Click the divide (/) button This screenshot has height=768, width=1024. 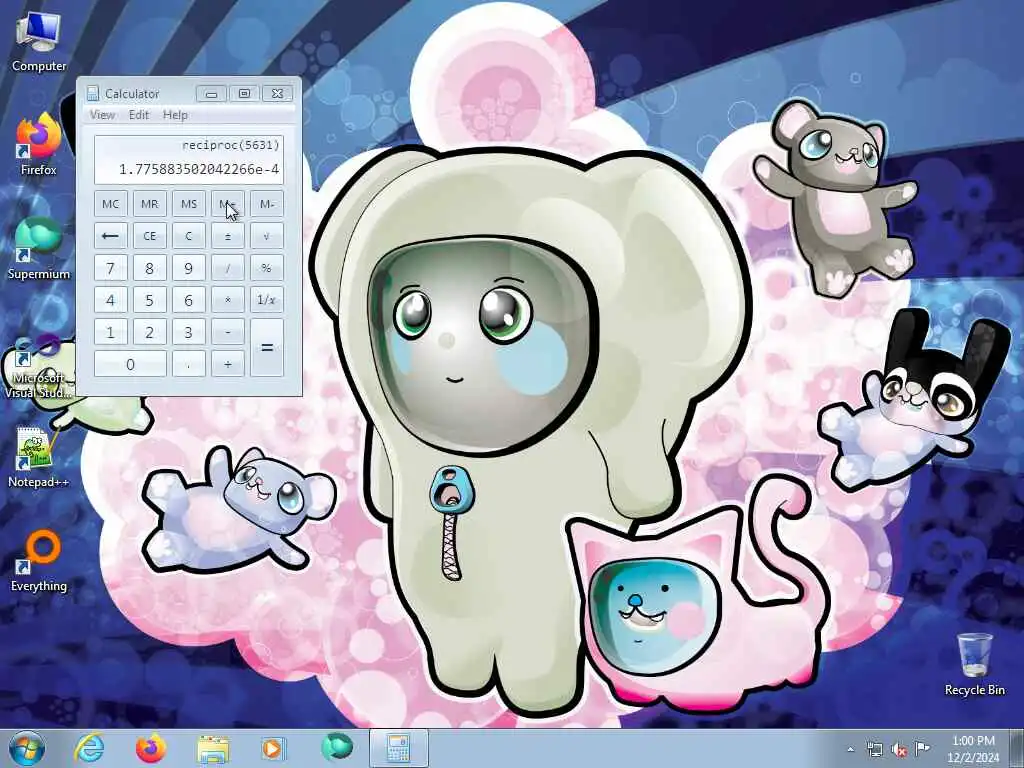pyautogui.click(x=228, y=268)
